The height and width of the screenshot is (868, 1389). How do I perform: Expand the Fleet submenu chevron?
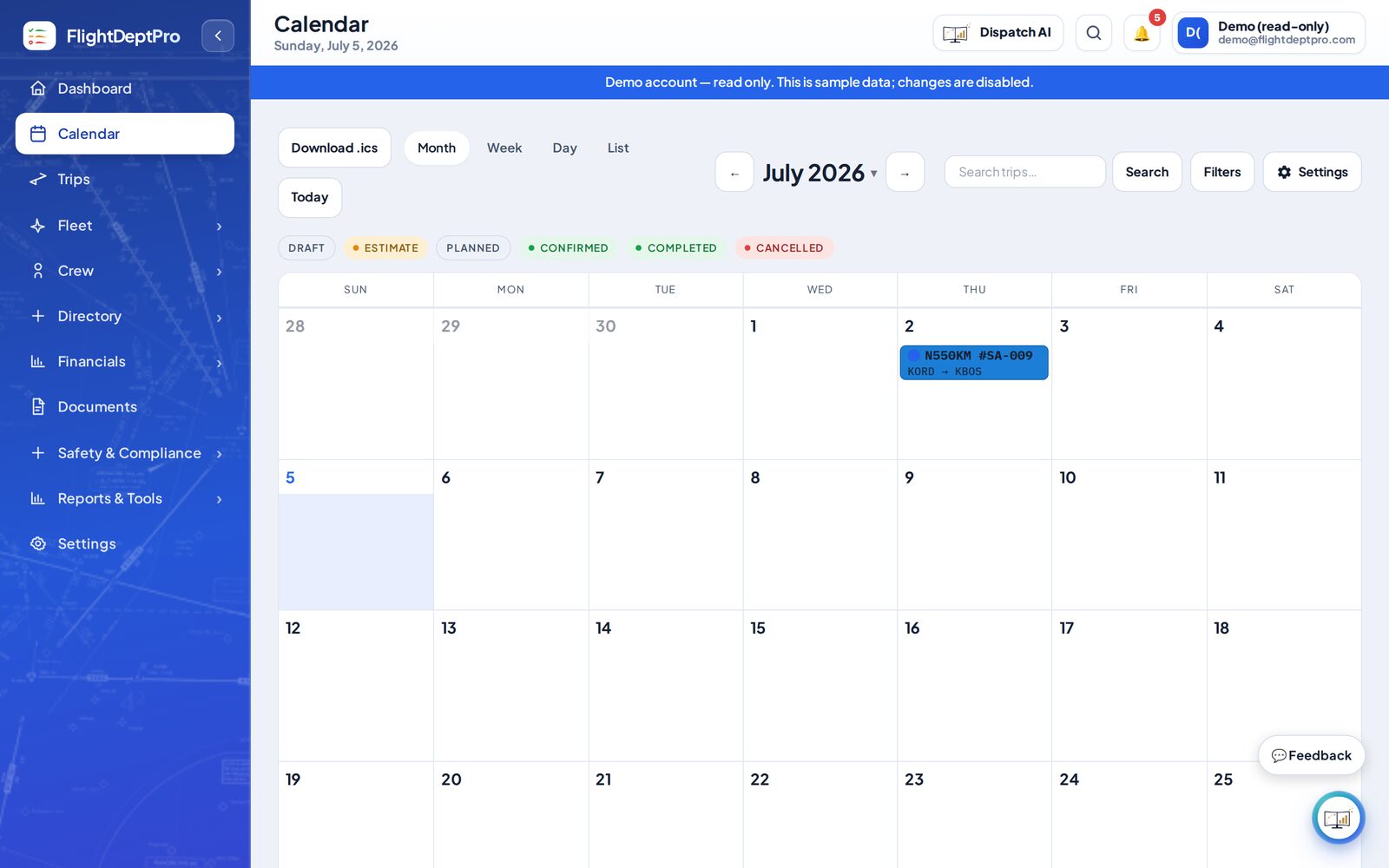(219, 227)
